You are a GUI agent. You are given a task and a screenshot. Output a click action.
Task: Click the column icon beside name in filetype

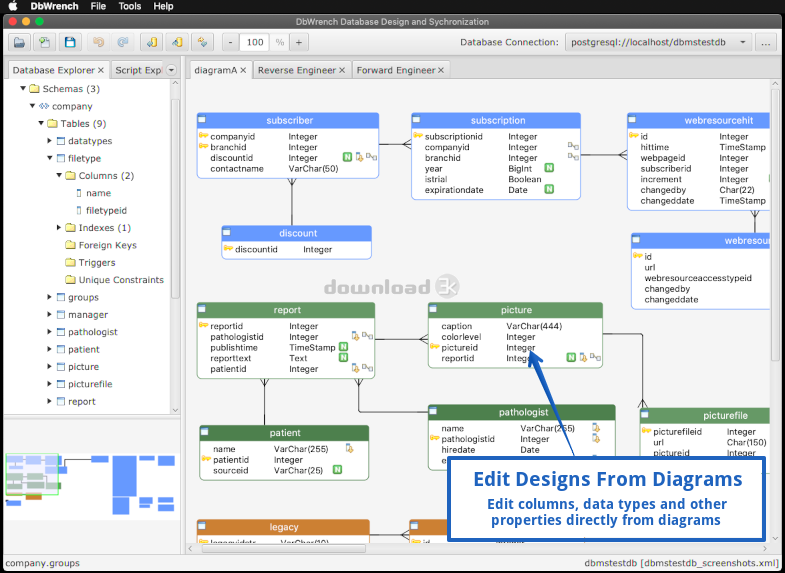[x=79, y=193]
